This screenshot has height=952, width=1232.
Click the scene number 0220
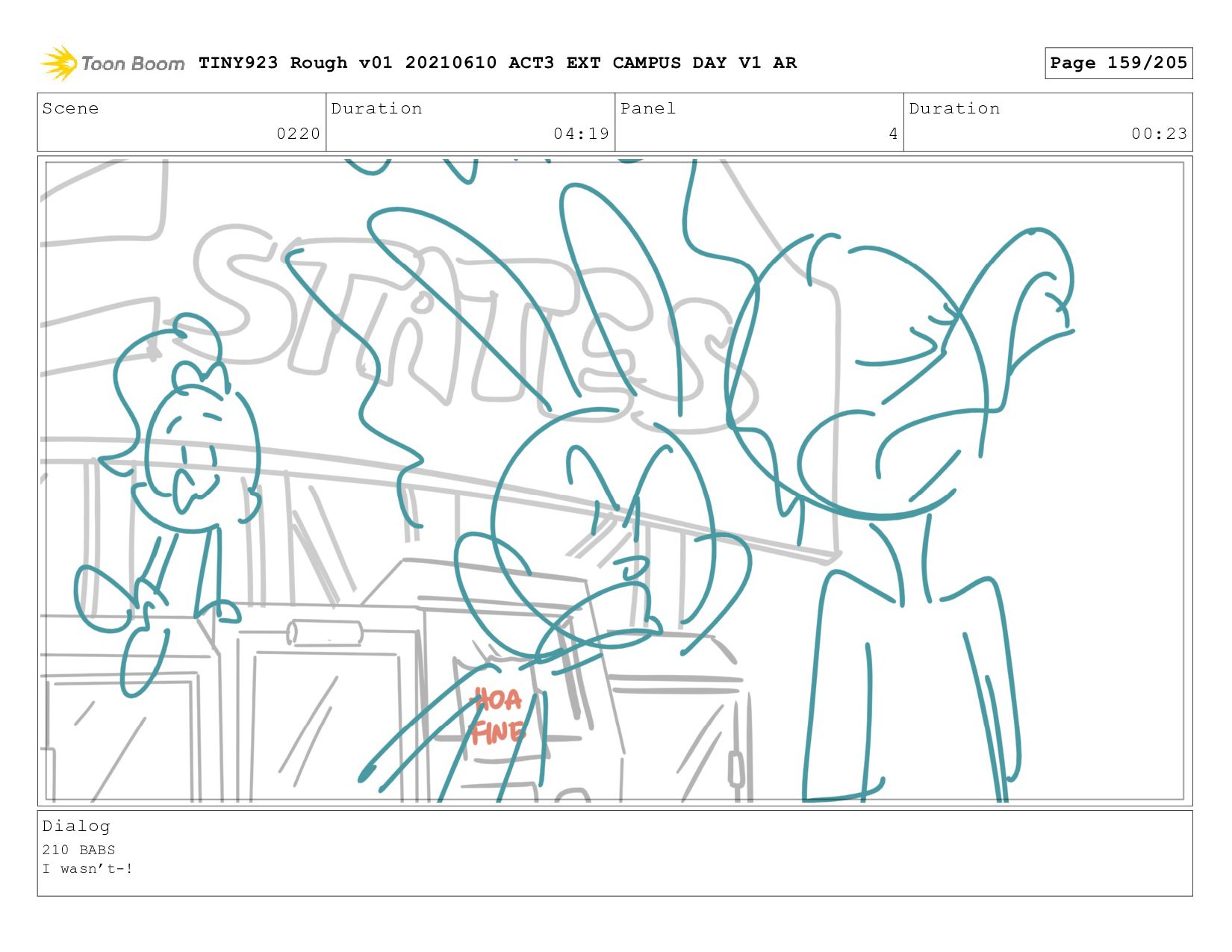pyautogui.click(x=298, y=134)
